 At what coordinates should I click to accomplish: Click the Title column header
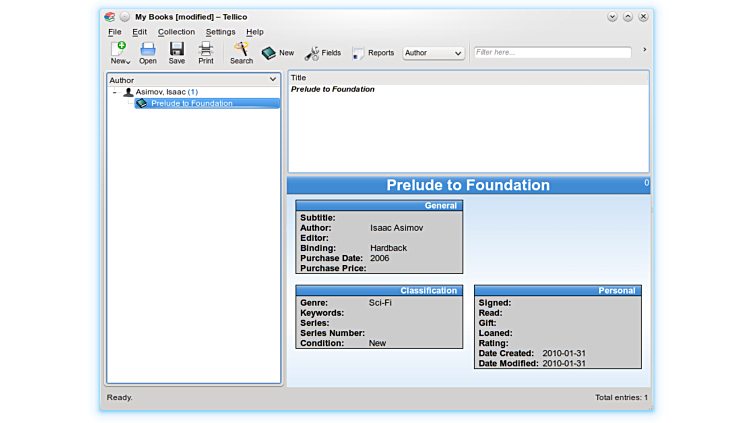point(468,77)
